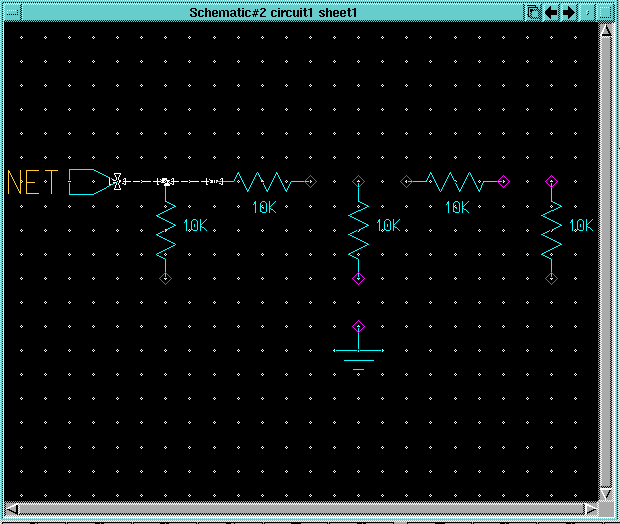Click the 10K label under the right horizontal resistor
620x524 pixels.
click(457, 208)
